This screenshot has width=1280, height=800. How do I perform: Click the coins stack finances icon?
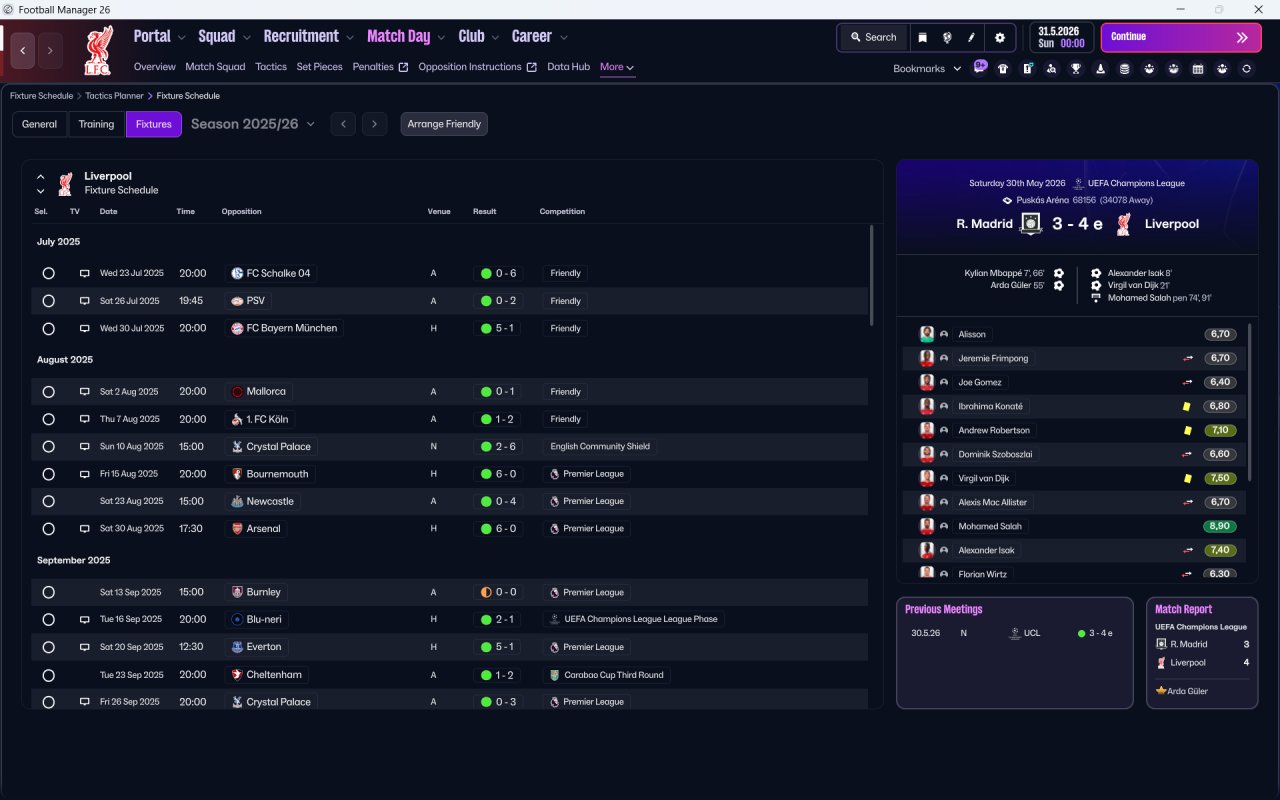tap(1125, 69)
